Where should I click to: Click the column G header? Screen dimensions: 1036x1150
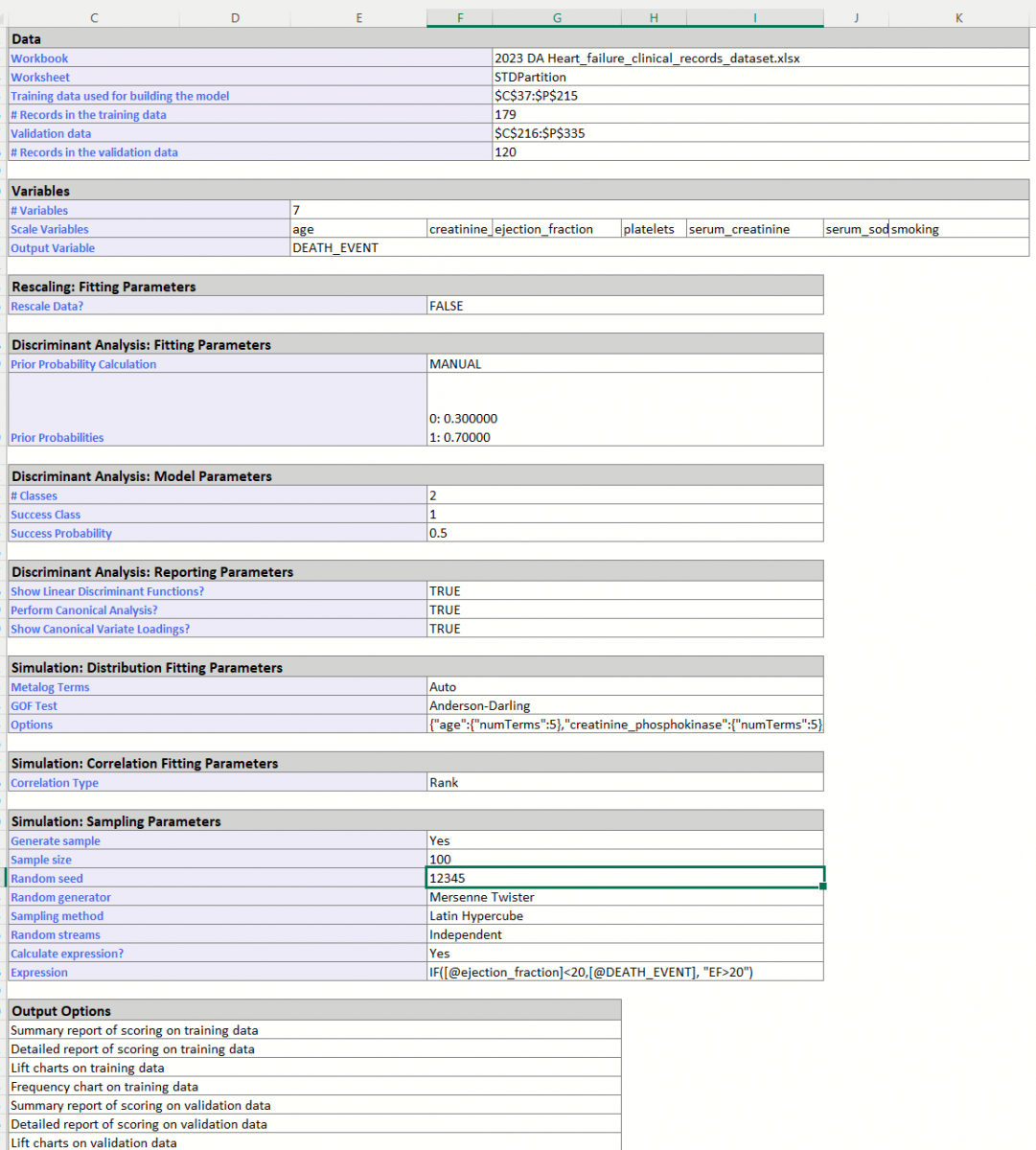pyautogui.click(x=557, y=18)
